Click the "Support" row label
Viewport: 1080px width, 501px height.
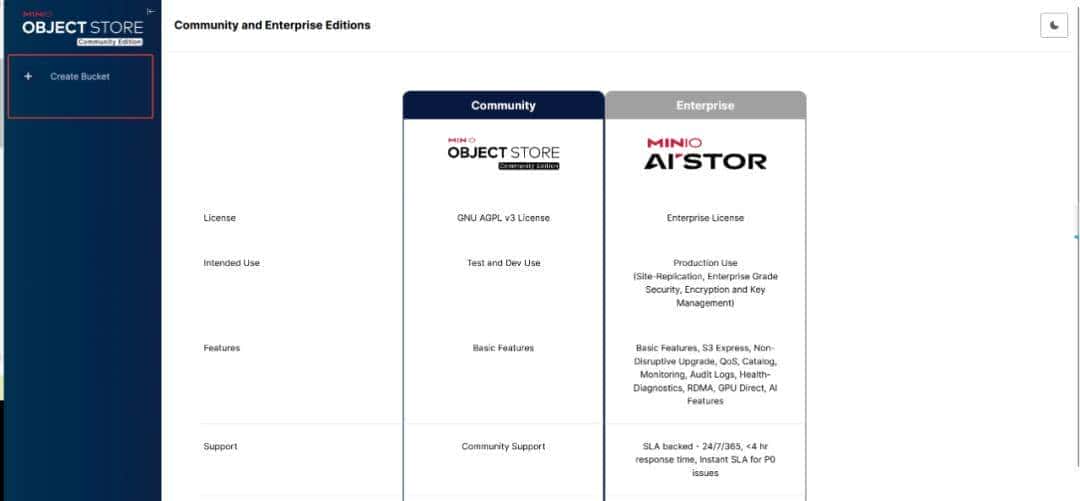pos(220,447)
